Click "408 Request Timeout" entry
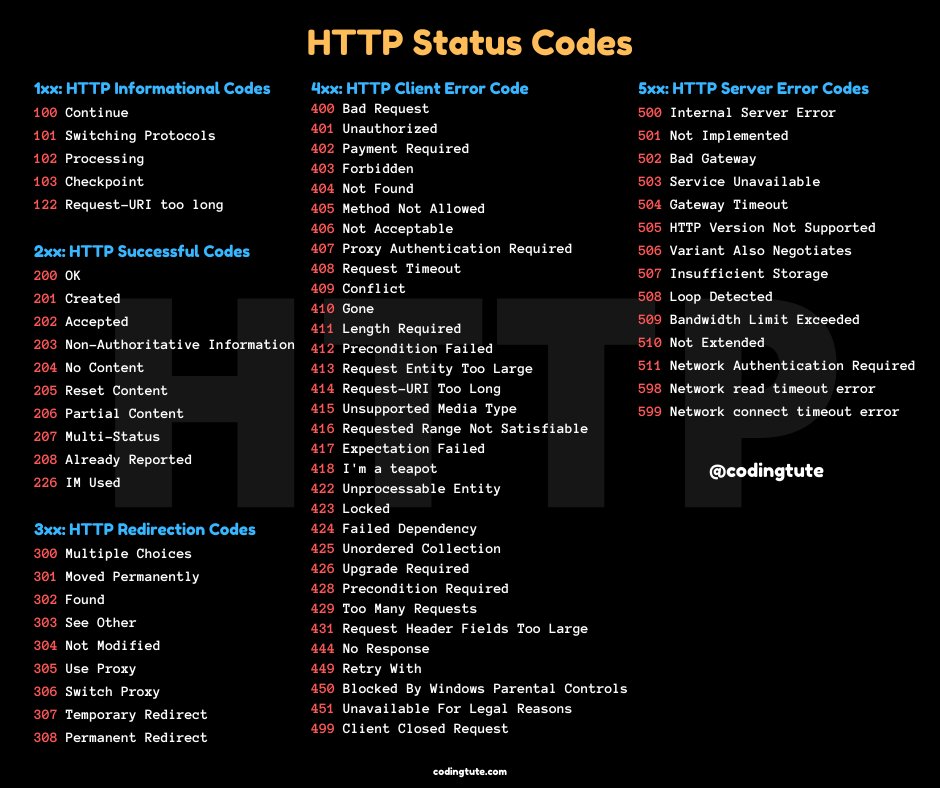The image size is (940, 788). click(385, 269)
